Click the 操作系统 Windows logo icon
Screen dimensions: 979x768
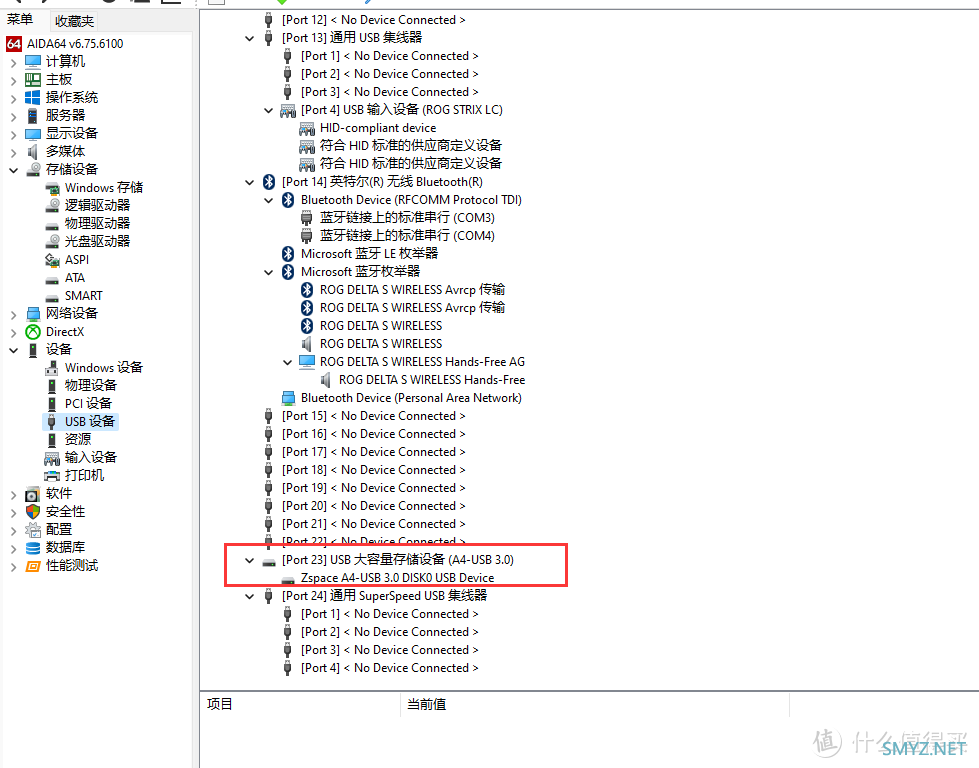tap(32, 97)
